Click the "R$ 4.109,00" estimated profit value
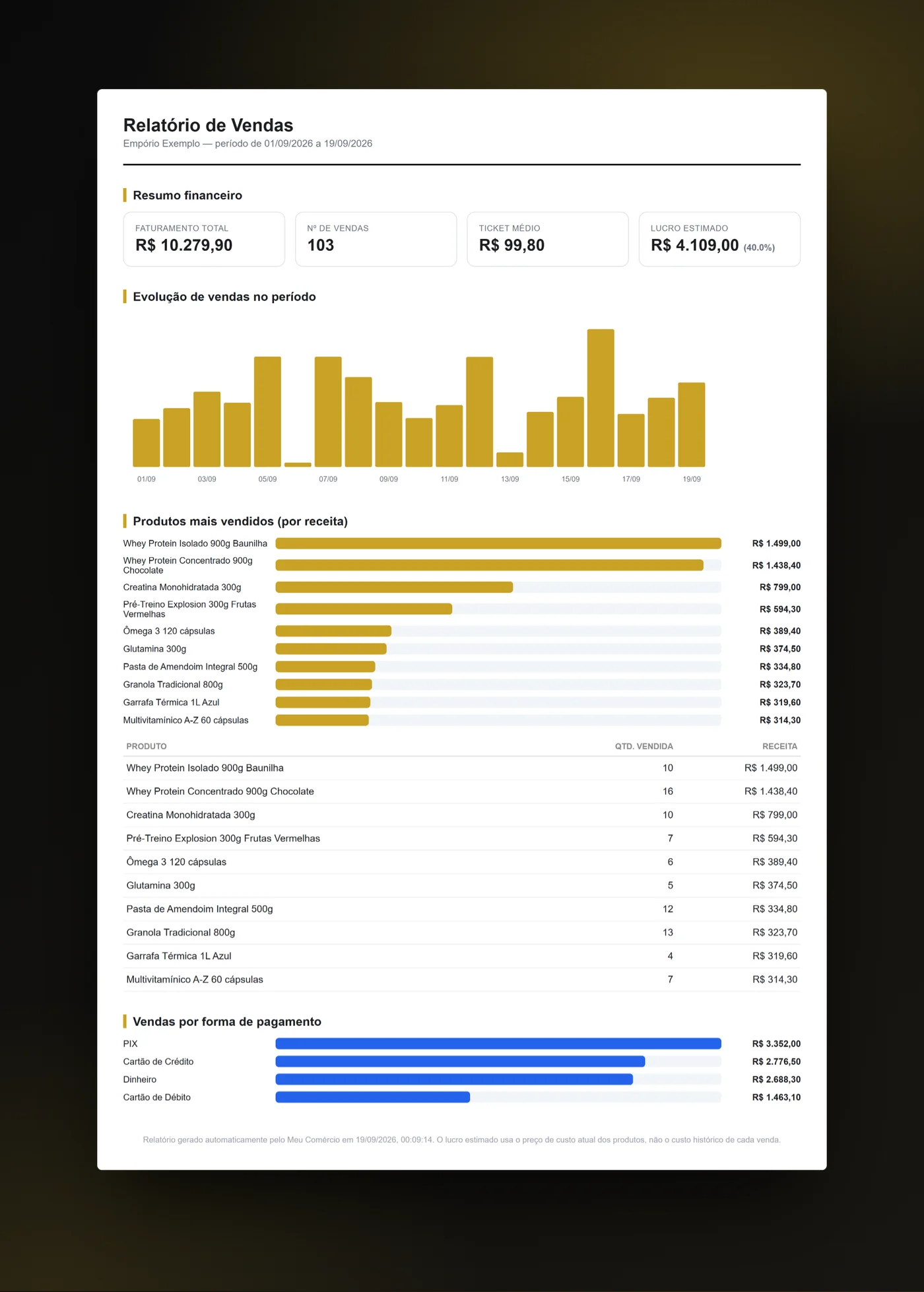 (x=694, y=246)
